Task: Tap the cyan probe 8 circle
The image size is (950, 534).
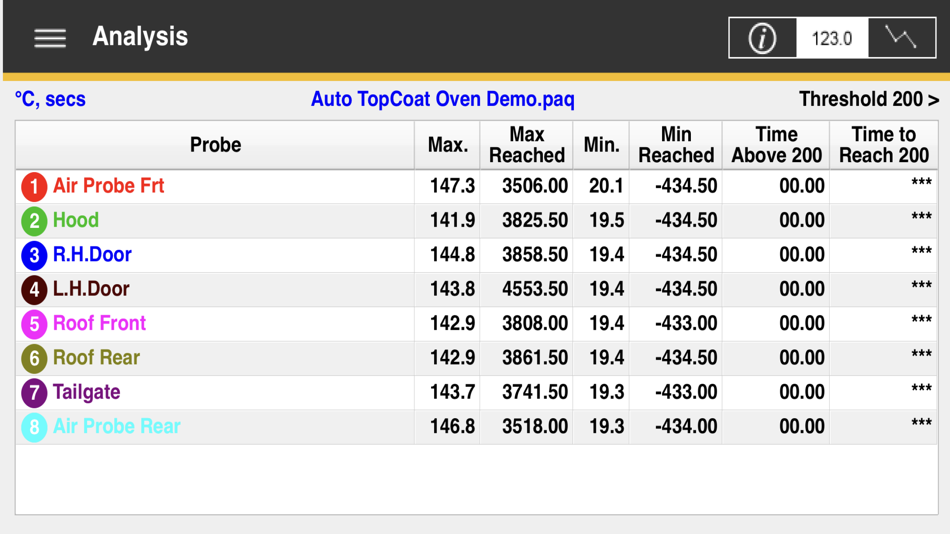Action: 35,427
